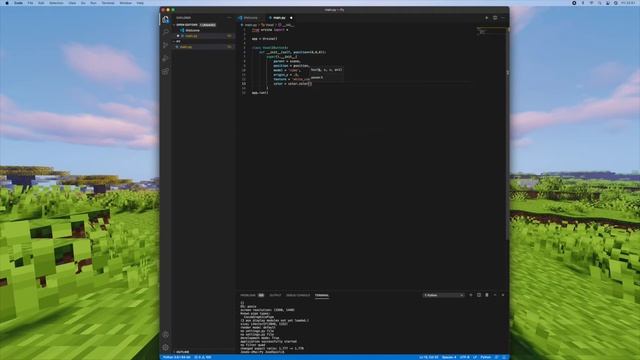Change end of line sequence LF

(475, 357)
